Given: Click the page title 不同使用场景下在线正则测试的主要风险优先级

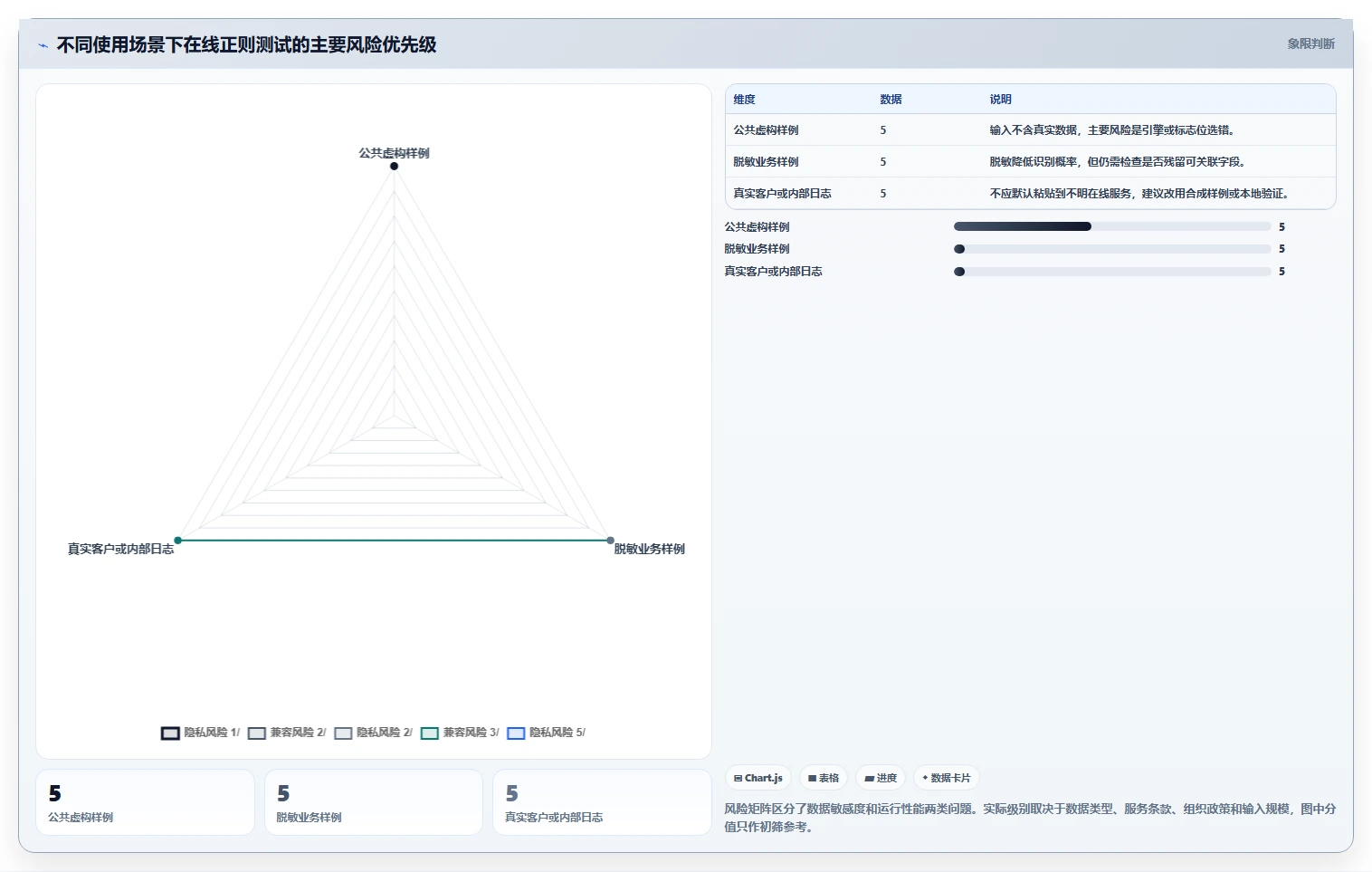Looking at the screenshot, I should point(246,45).
